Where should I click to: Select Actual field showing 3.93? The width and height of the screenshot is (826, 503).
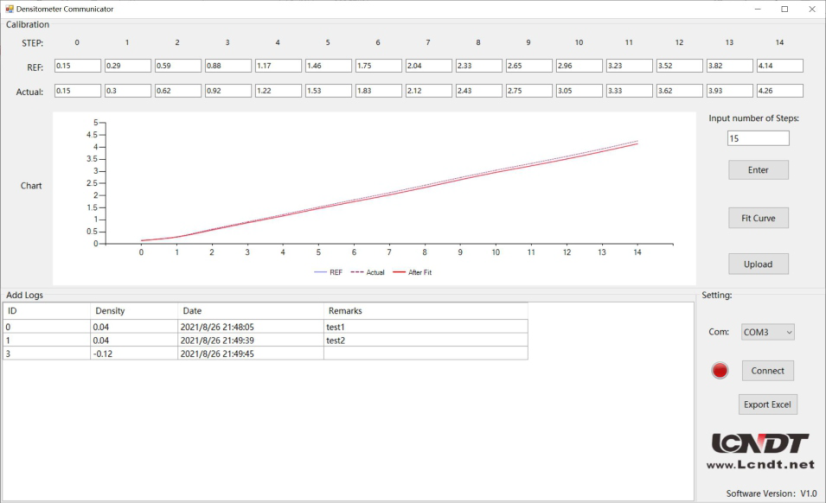click(x=730, y=91)
